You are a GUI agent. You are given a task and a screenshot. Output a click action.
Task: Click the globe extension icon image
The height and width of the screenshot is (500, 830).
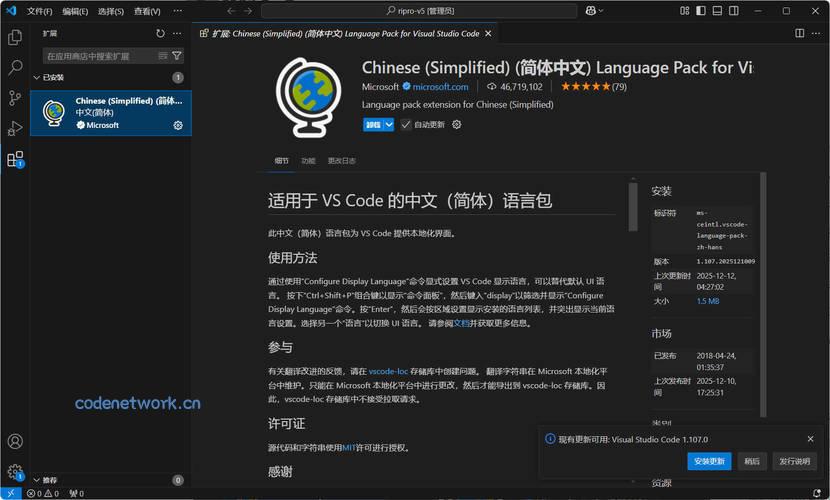(309, 98)
